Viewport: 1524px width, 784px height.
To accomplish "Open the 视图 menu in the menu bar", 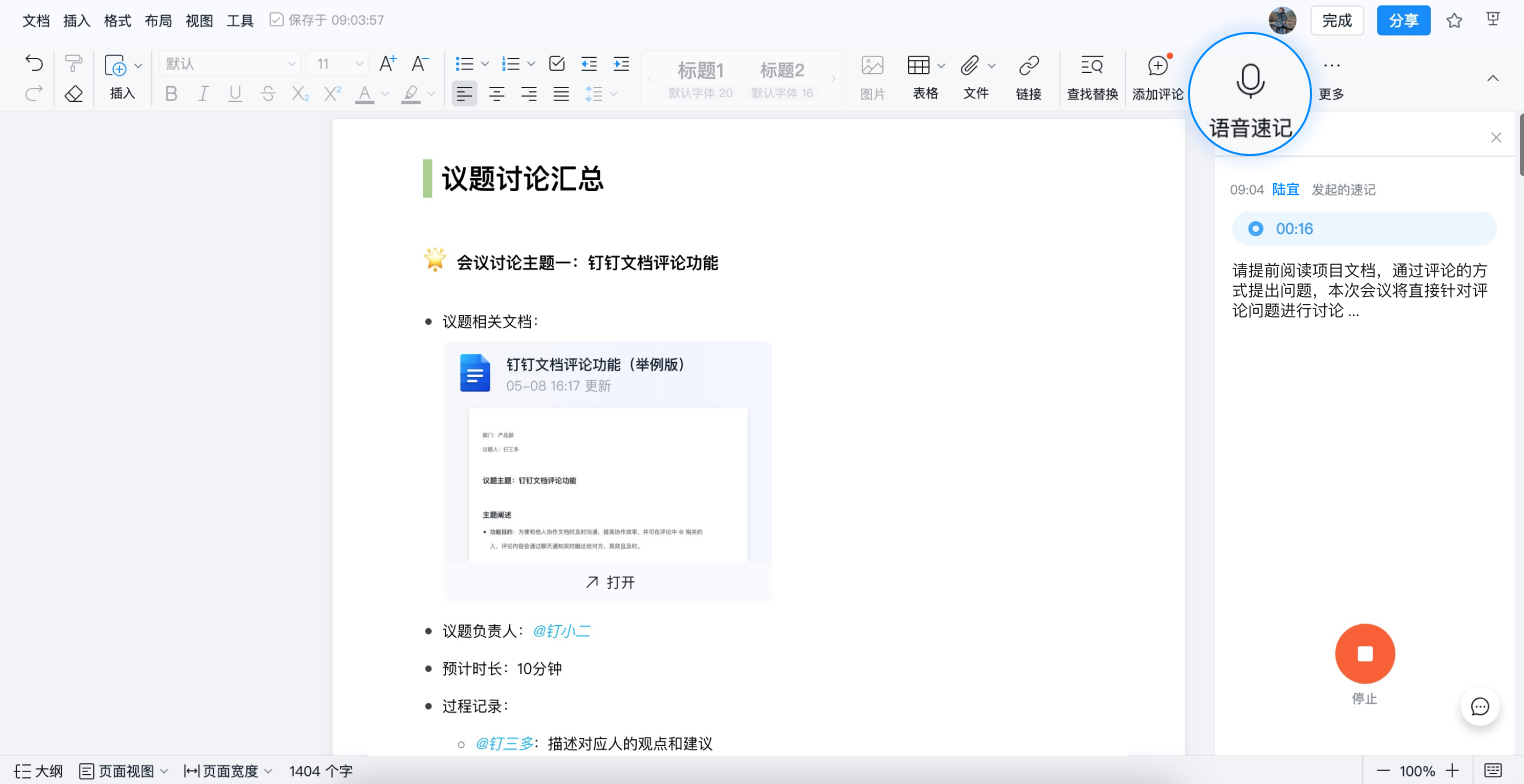I will pyautogui.click(x=198, y=19).
